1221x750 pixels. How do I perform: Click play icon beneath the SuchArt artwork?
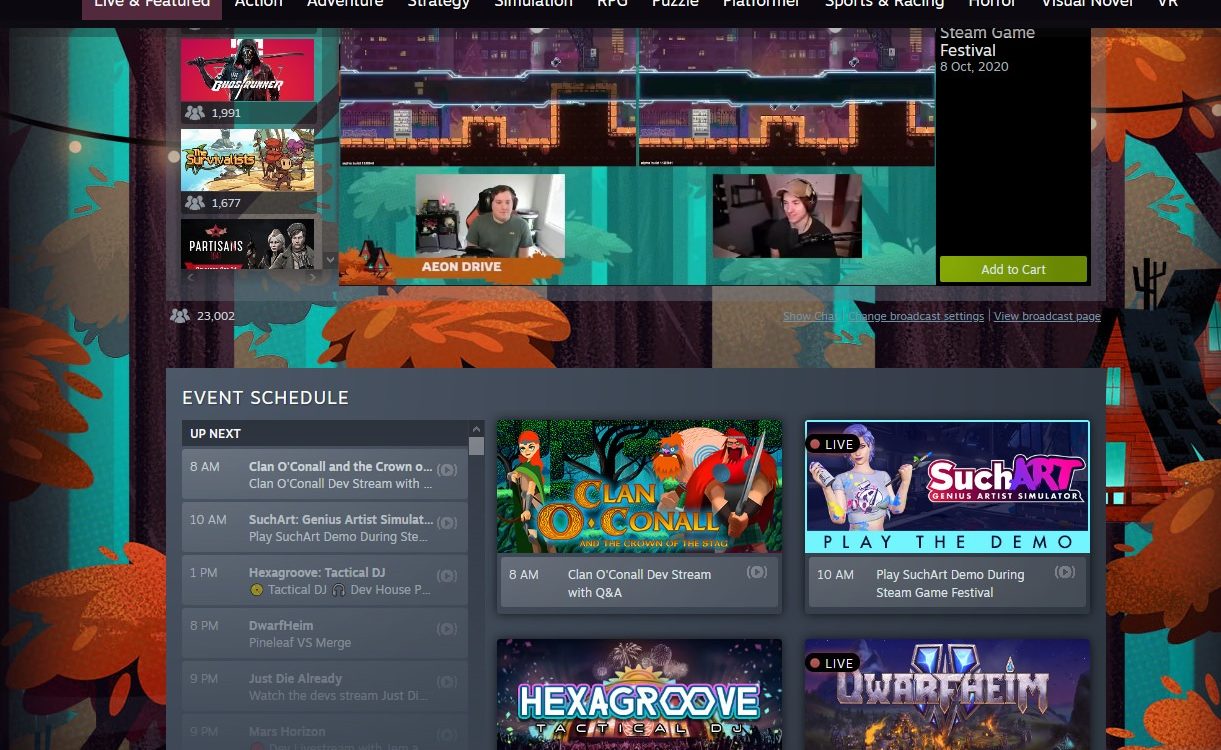point(1065,572)
